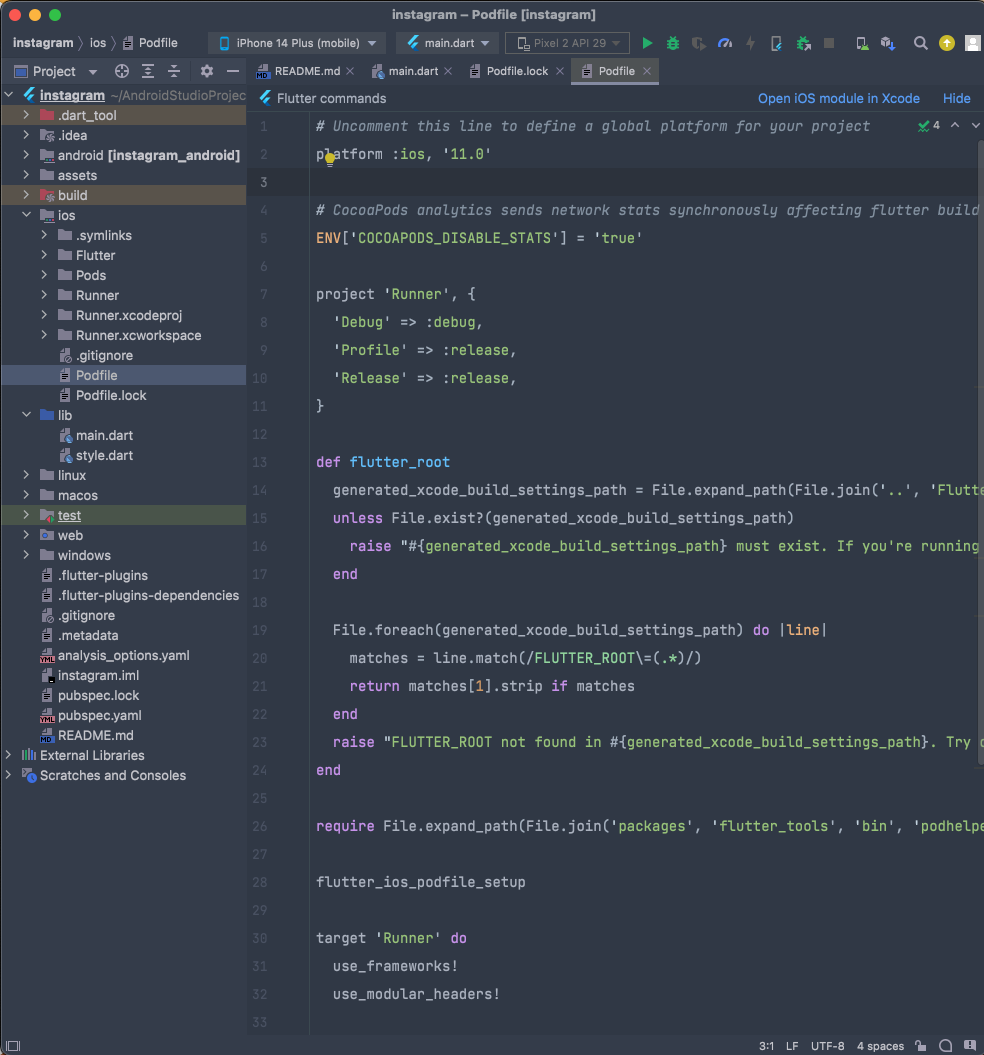Run the app with the green play button
The height and width of the screenshot is (1055, 984).
click(647, 43)
